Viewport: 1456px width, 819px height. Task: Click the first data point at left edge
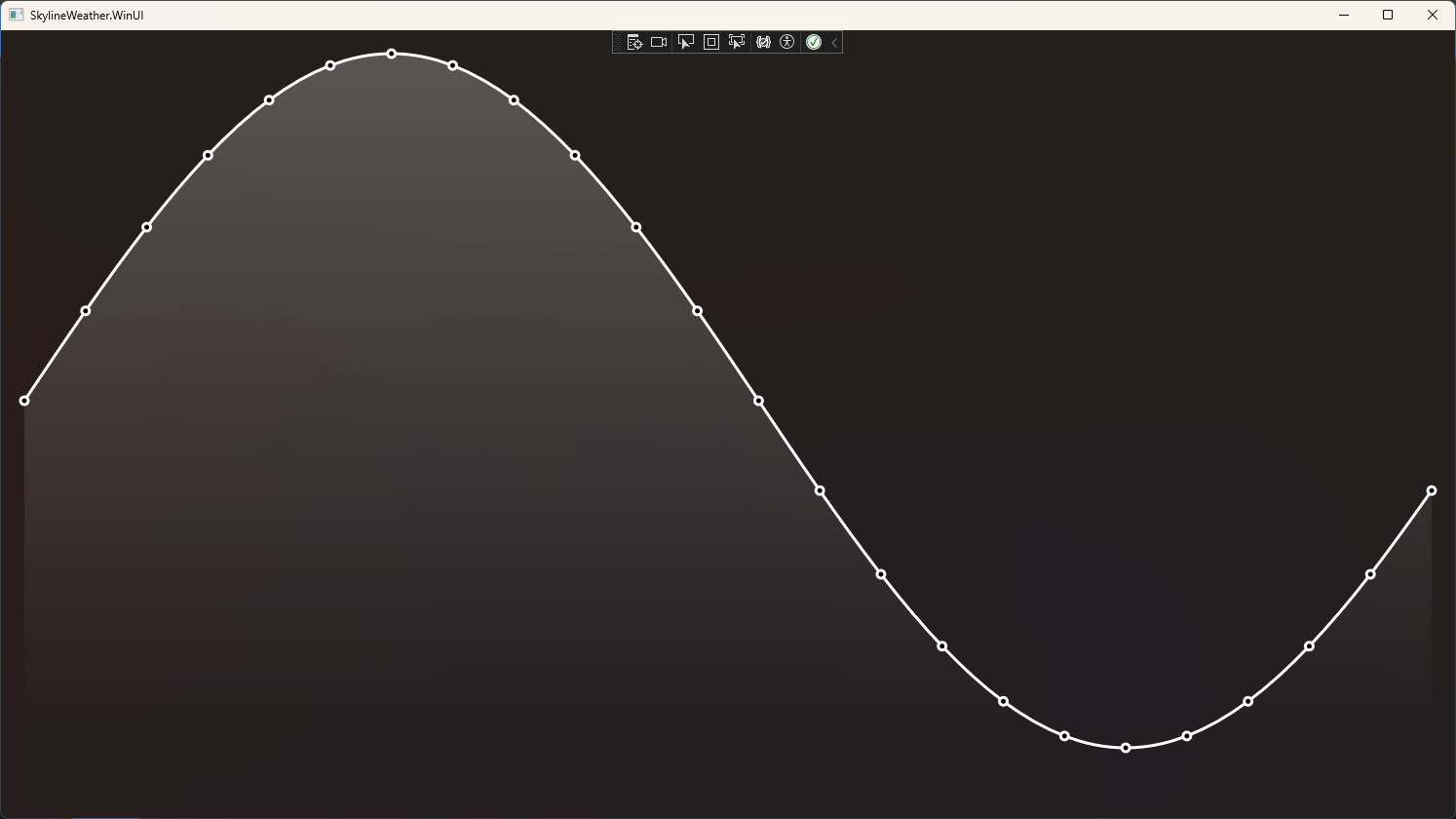tap(24, 401)
